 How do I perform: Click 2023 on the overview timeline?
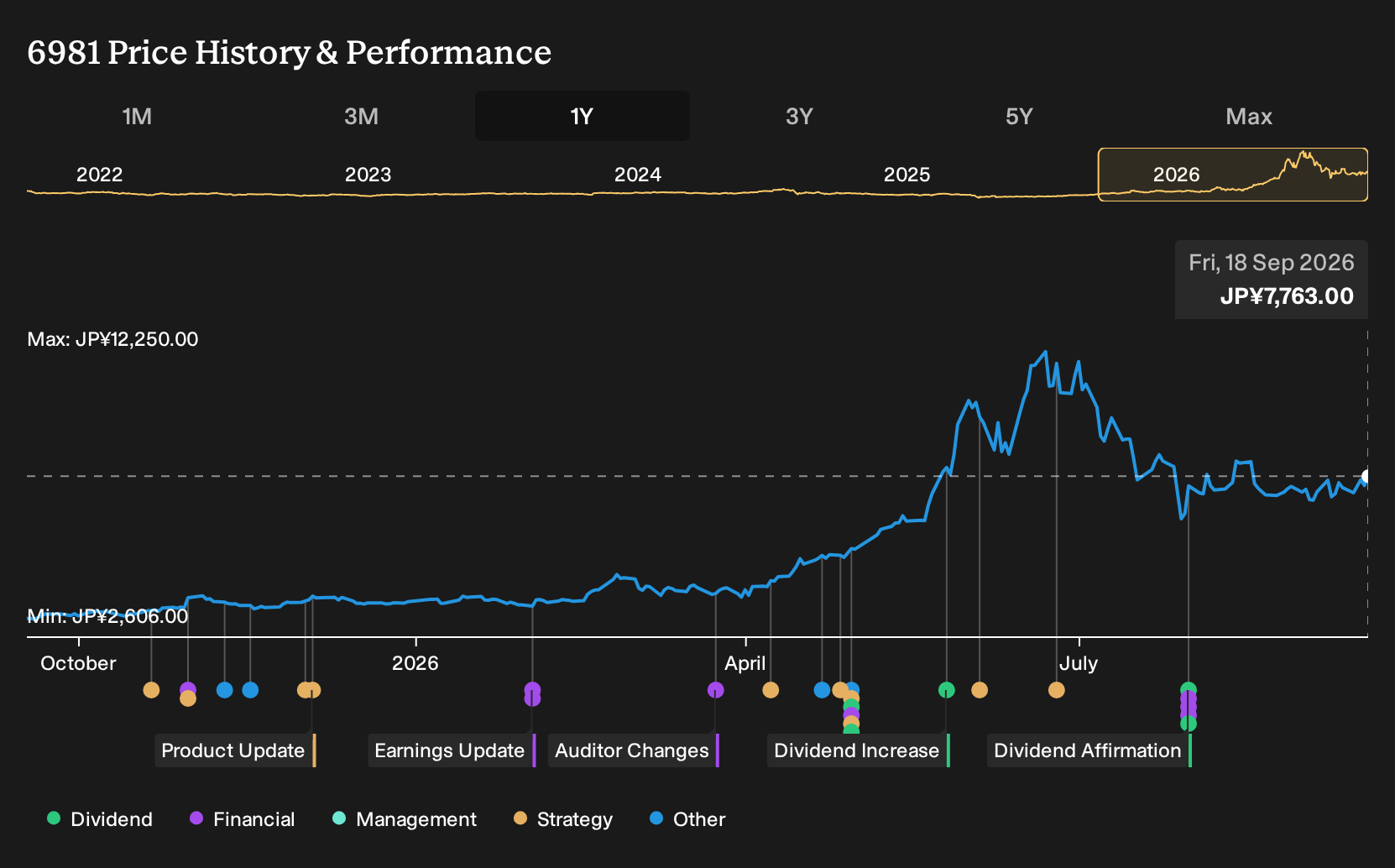pos(368,175)
